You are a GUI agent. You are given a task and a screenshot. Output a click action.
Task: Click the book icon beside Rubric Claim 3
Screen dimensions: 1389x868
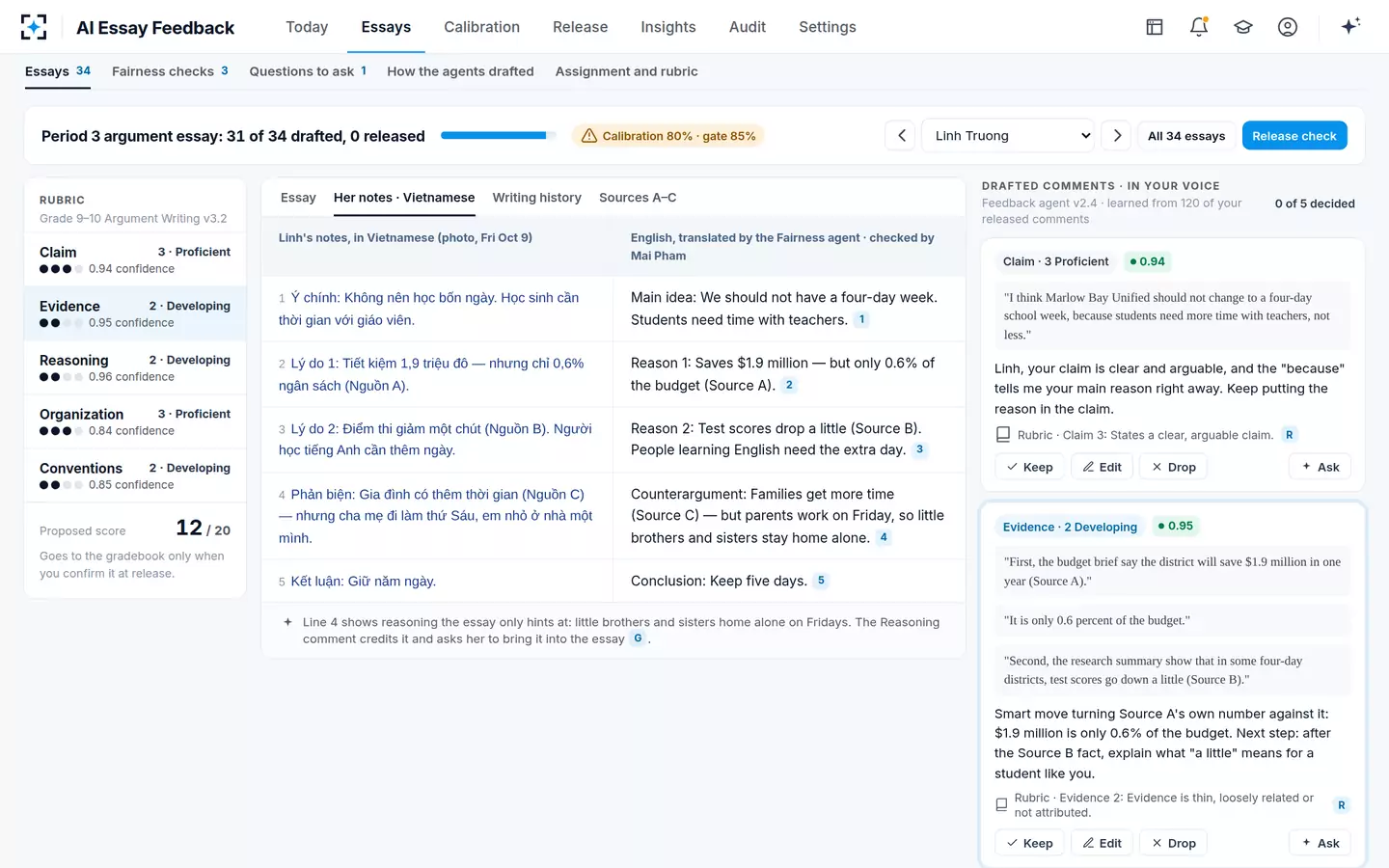click(1003, 435)
